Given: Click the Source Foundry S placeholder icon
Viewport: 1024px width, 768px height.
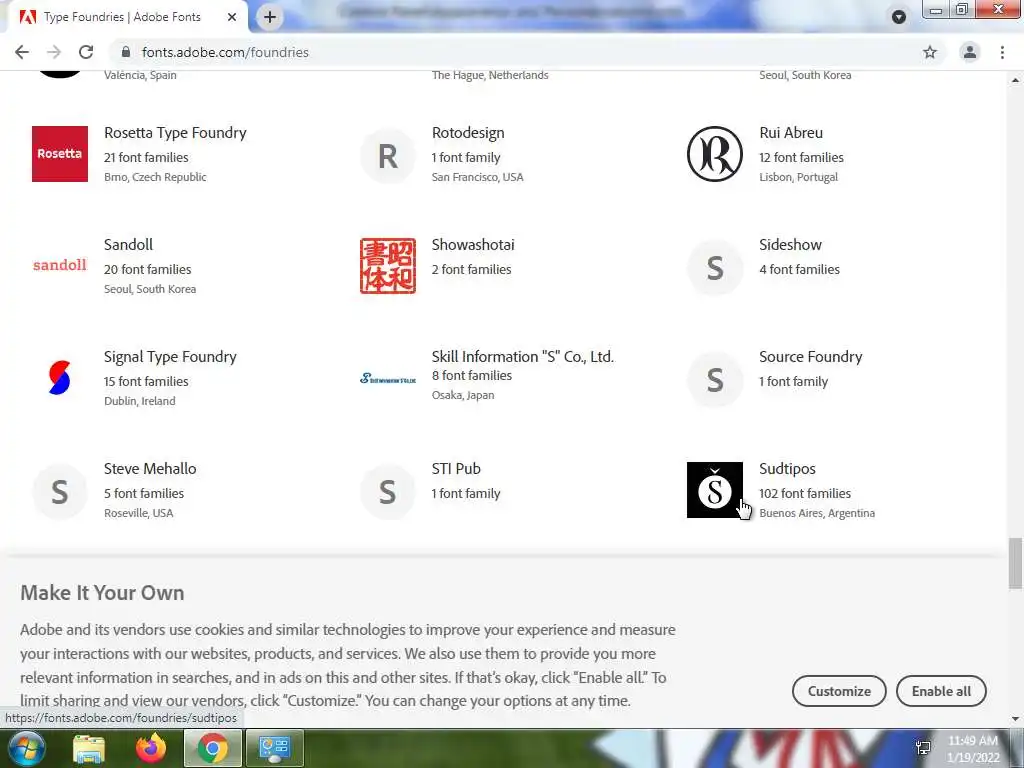Looking at the screenshot, I should (x=715, y=379).
